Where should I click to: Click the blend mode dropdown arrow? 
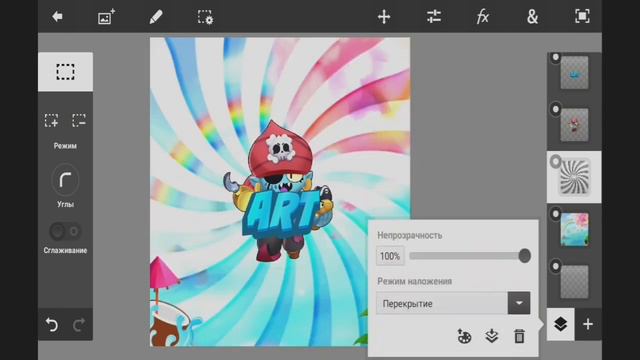(519, 303)
